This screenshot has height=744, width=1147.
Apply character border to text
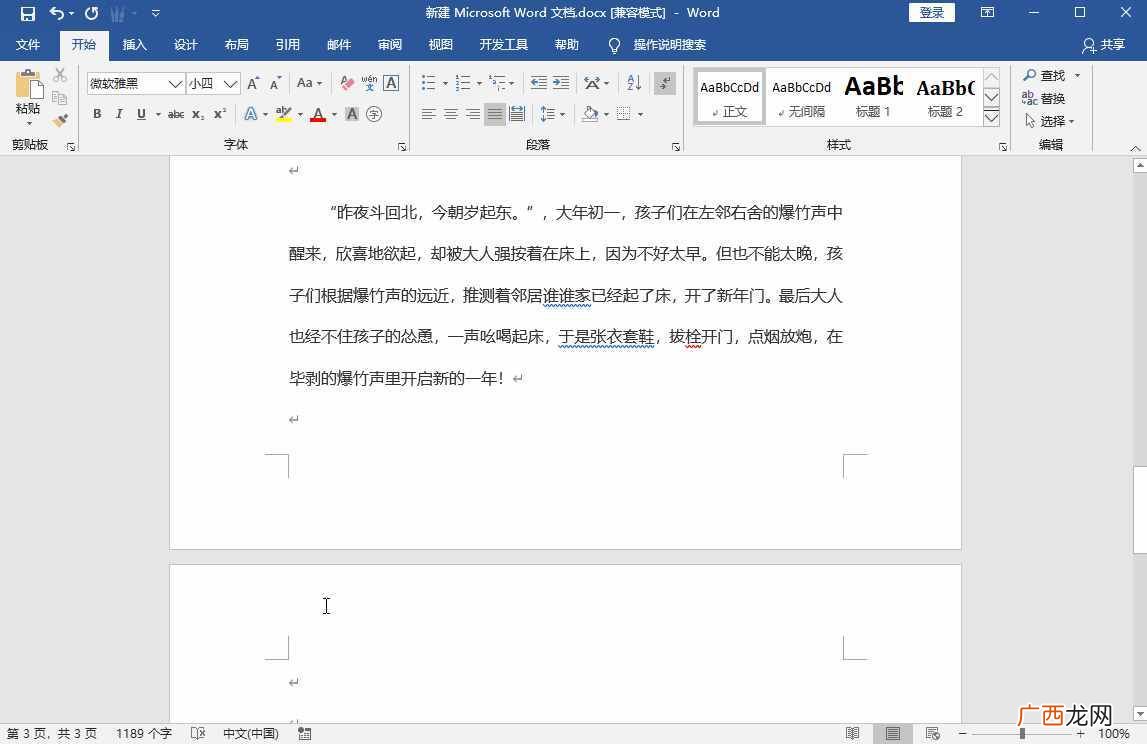(391, 83)
